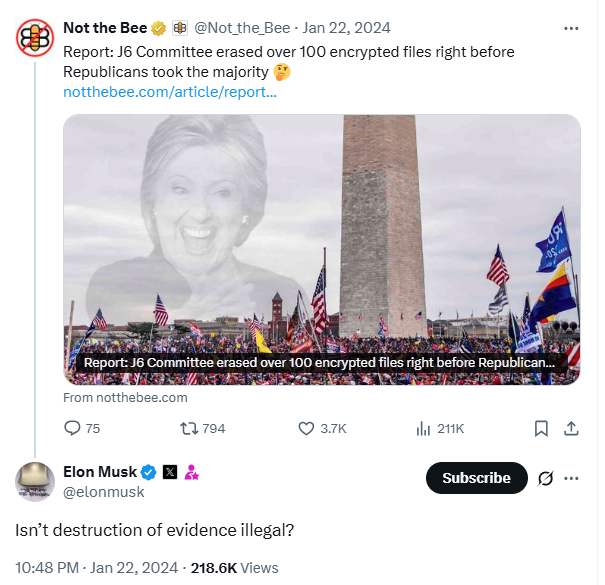The image size is (605, 585).
Task: Click the X affiliation badge beside Elon Musk
Action: pos(169,472)
